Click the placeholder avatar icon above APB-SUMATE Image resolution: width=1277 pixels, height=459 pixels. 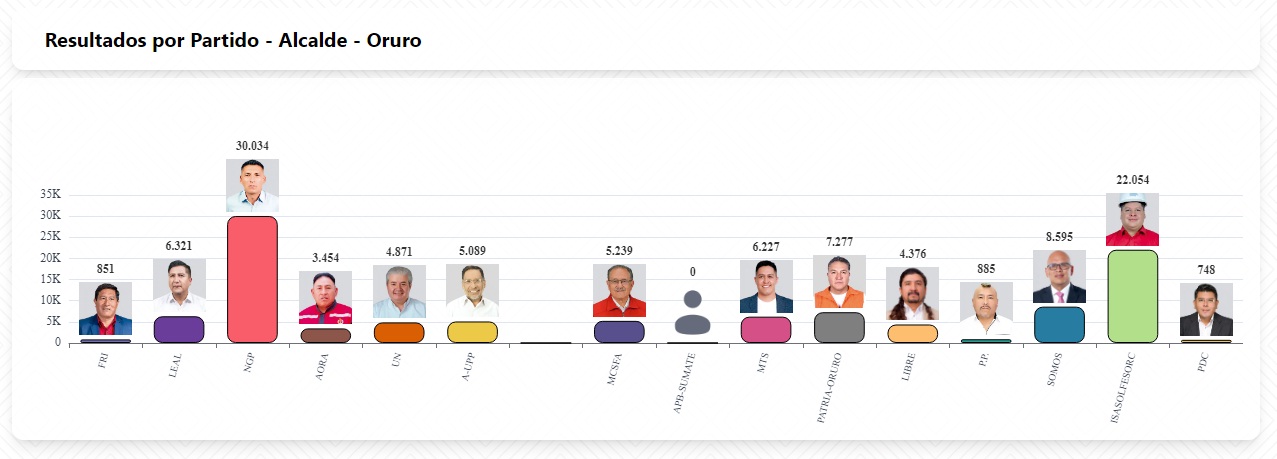692,312
